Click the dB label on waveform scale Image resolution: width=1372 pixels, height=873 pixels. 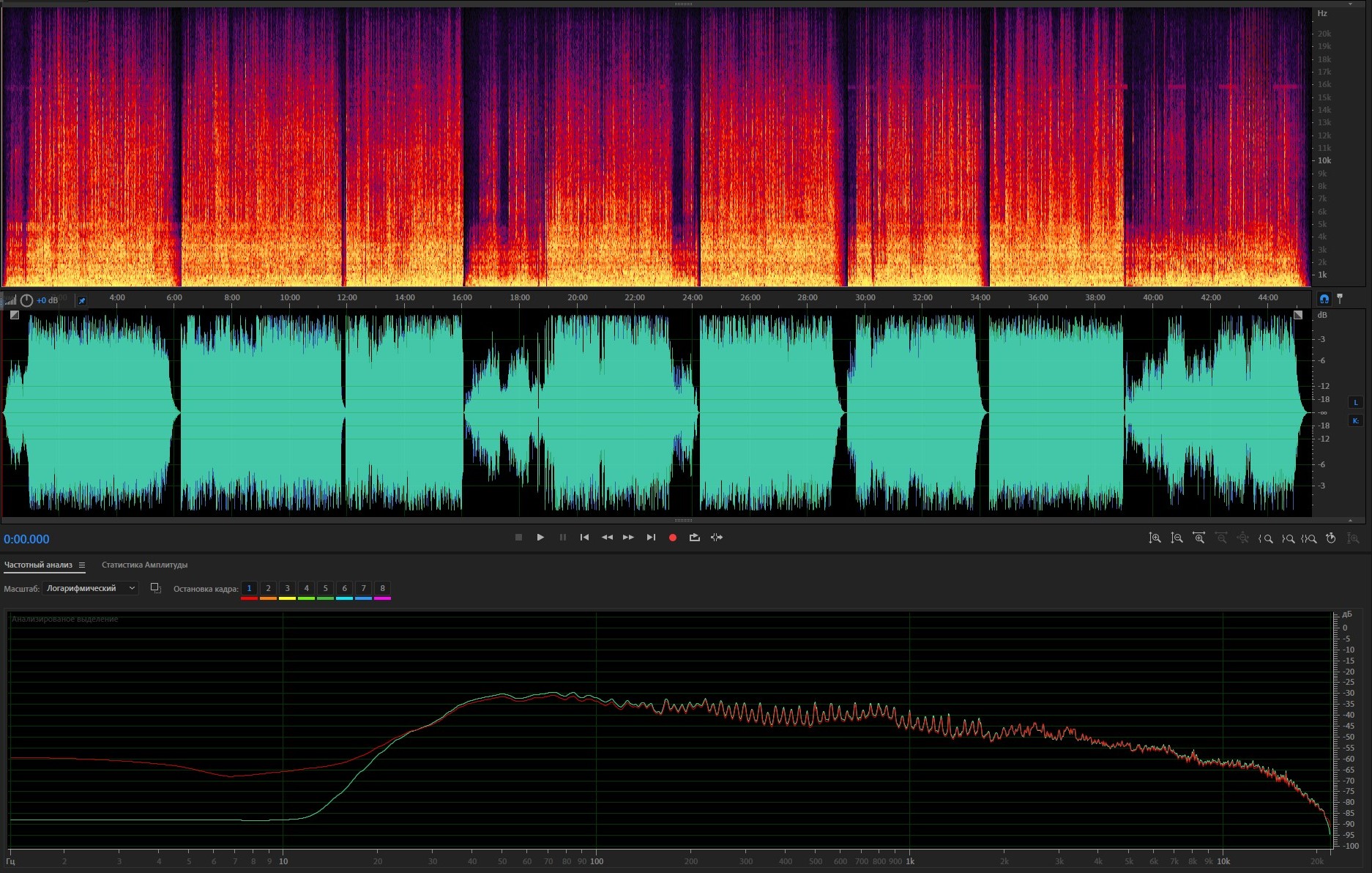(1322, 315)
